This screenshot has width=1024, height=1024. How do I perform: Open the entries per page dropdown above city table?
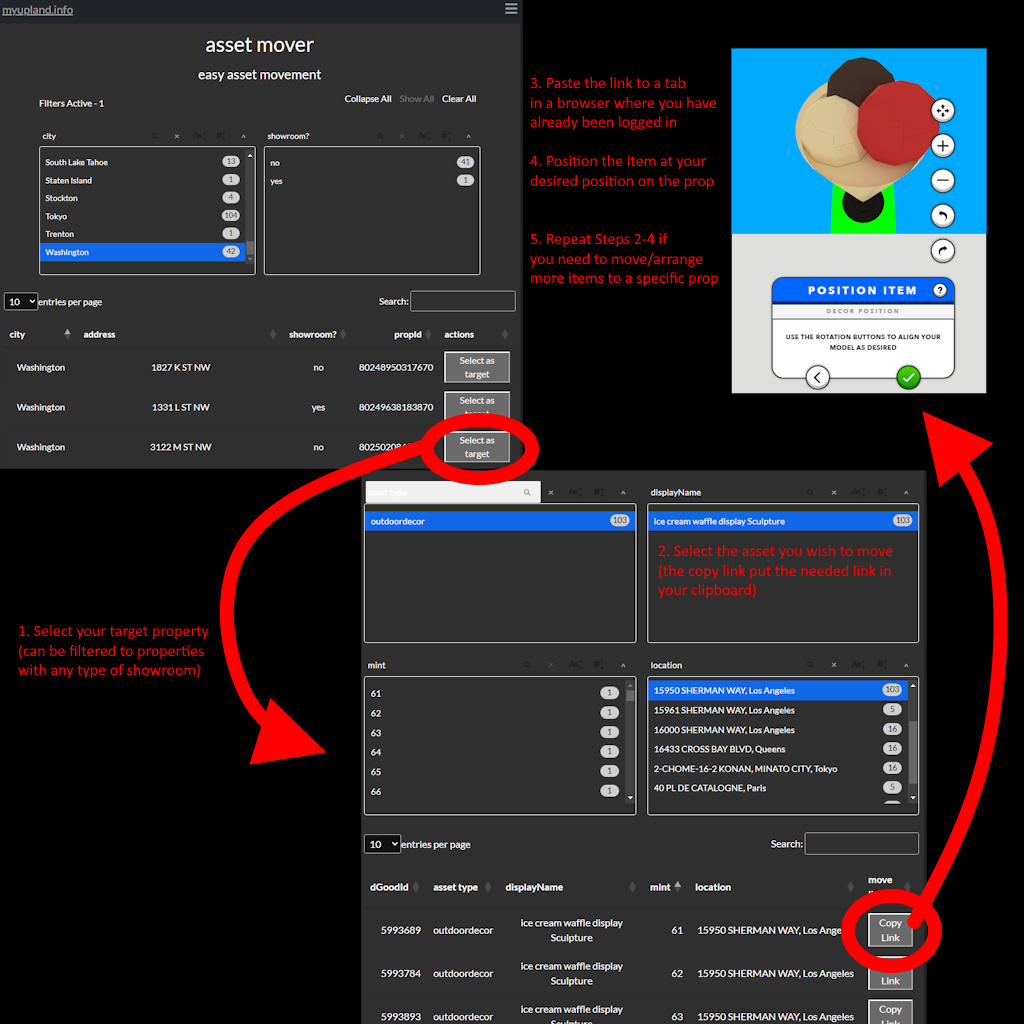pyautogui.click(x=21, y=301)
